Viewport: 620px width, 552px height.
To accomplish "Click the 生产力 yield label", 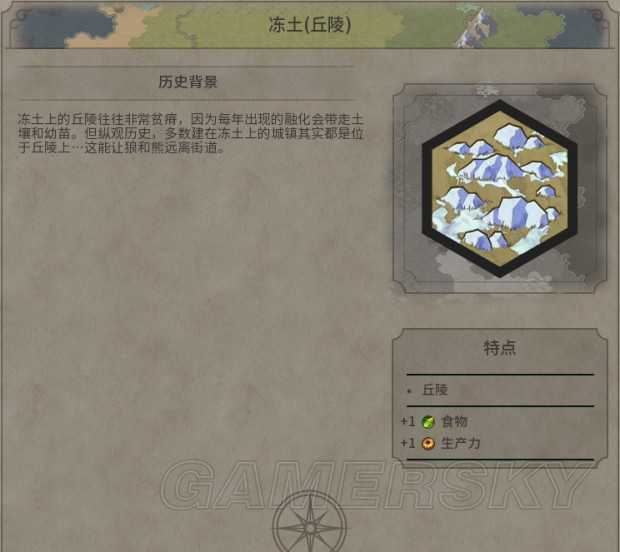I will click(461, 443).
